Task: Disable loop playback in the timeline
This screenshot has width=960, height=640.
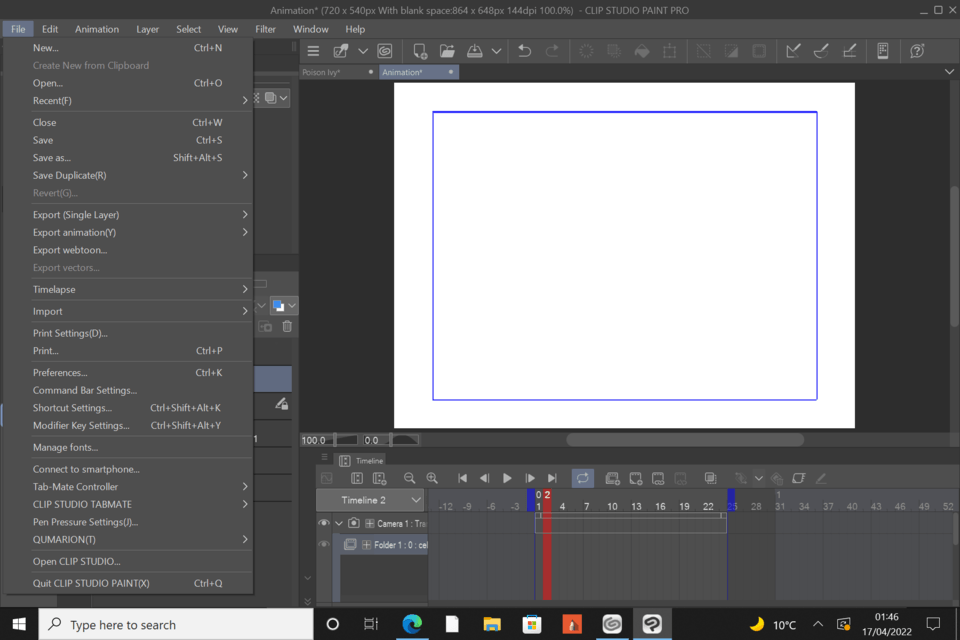Action: pyautogui.click(x=583, y=478)
